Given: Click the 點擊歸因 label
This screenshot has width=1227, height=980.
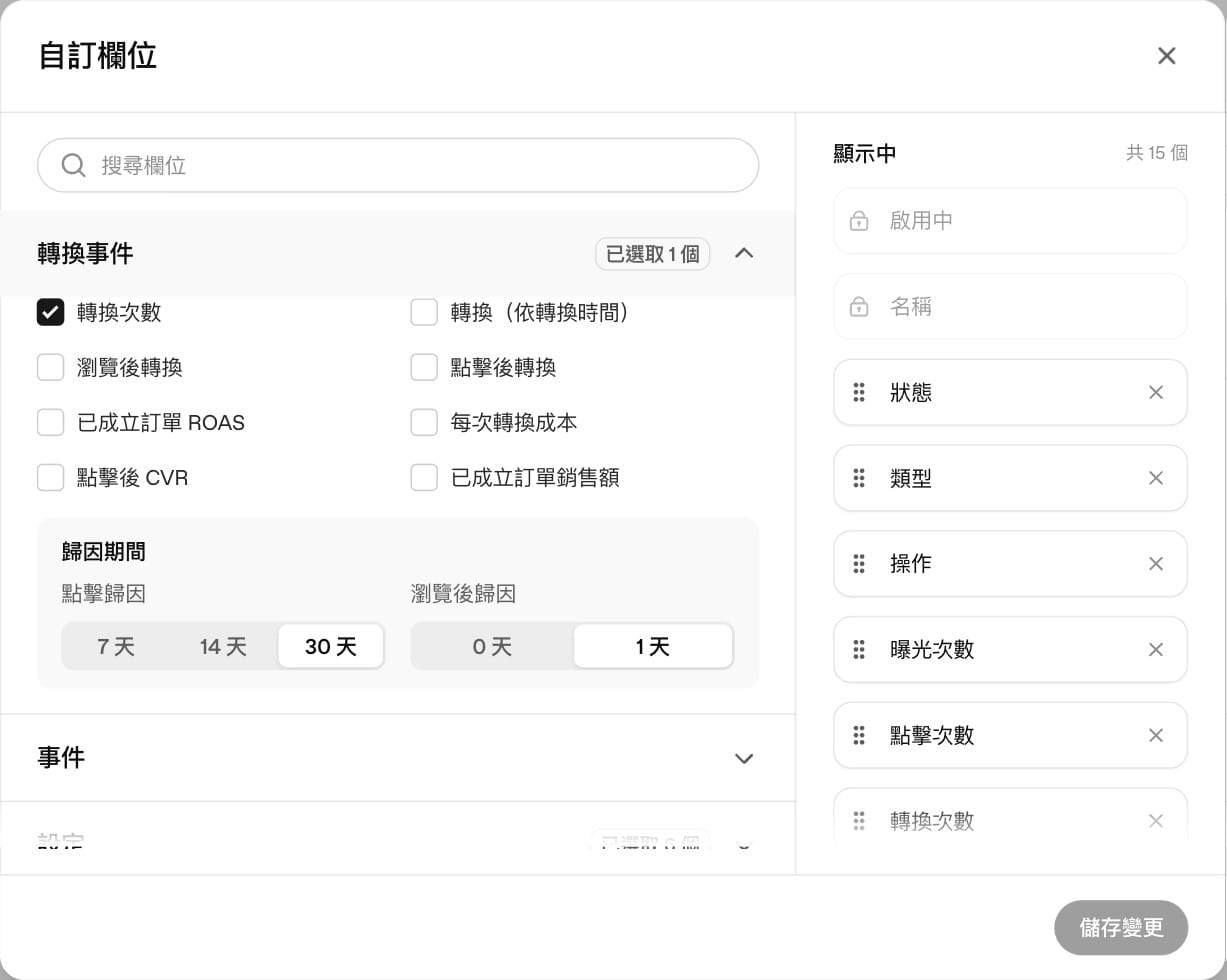Looking at the screenshot, I should pos(104,594).
